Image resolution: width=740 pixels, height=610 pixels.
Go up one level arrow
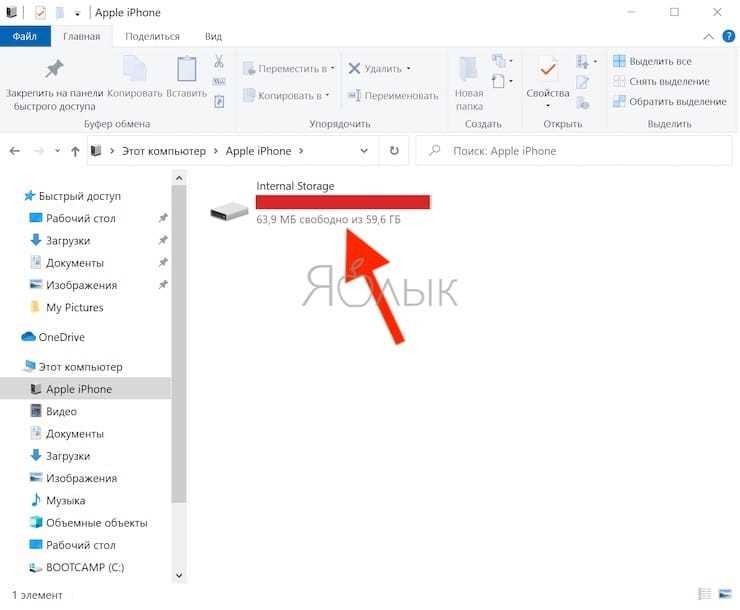pos(75,151)
